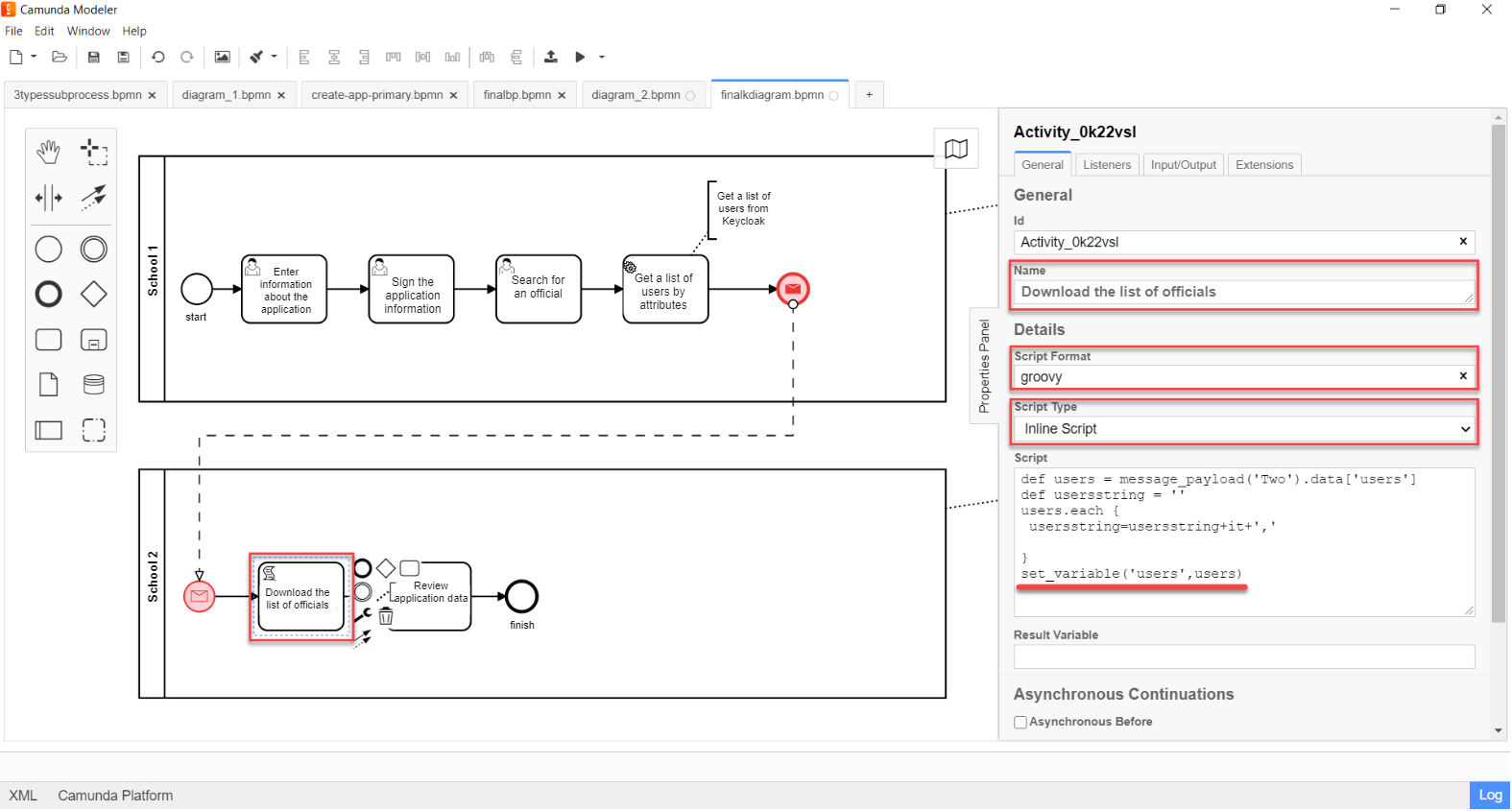This screenshot has width=1512, height=811.
Task: Create a data store reference
Action: (93, 385)
